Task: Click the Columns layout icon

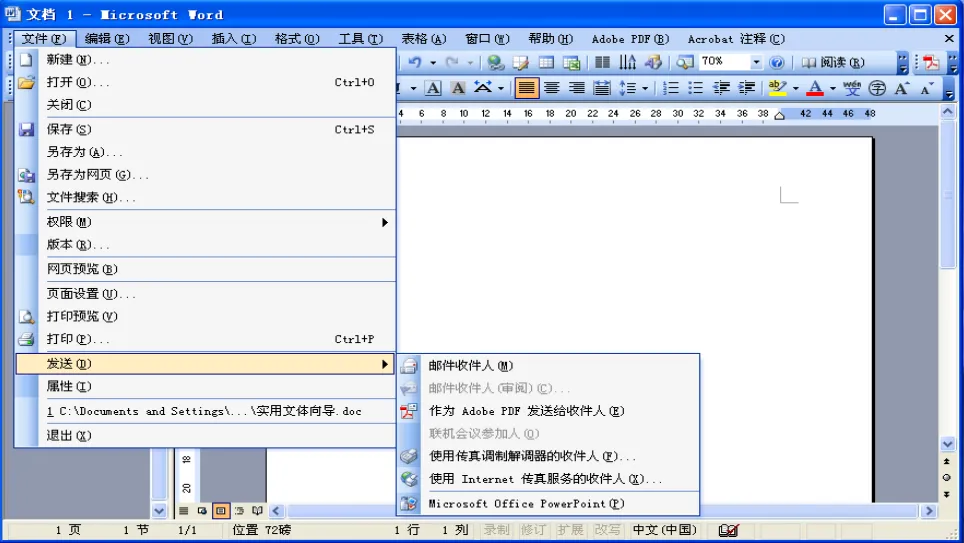Action: coord(602,62)
